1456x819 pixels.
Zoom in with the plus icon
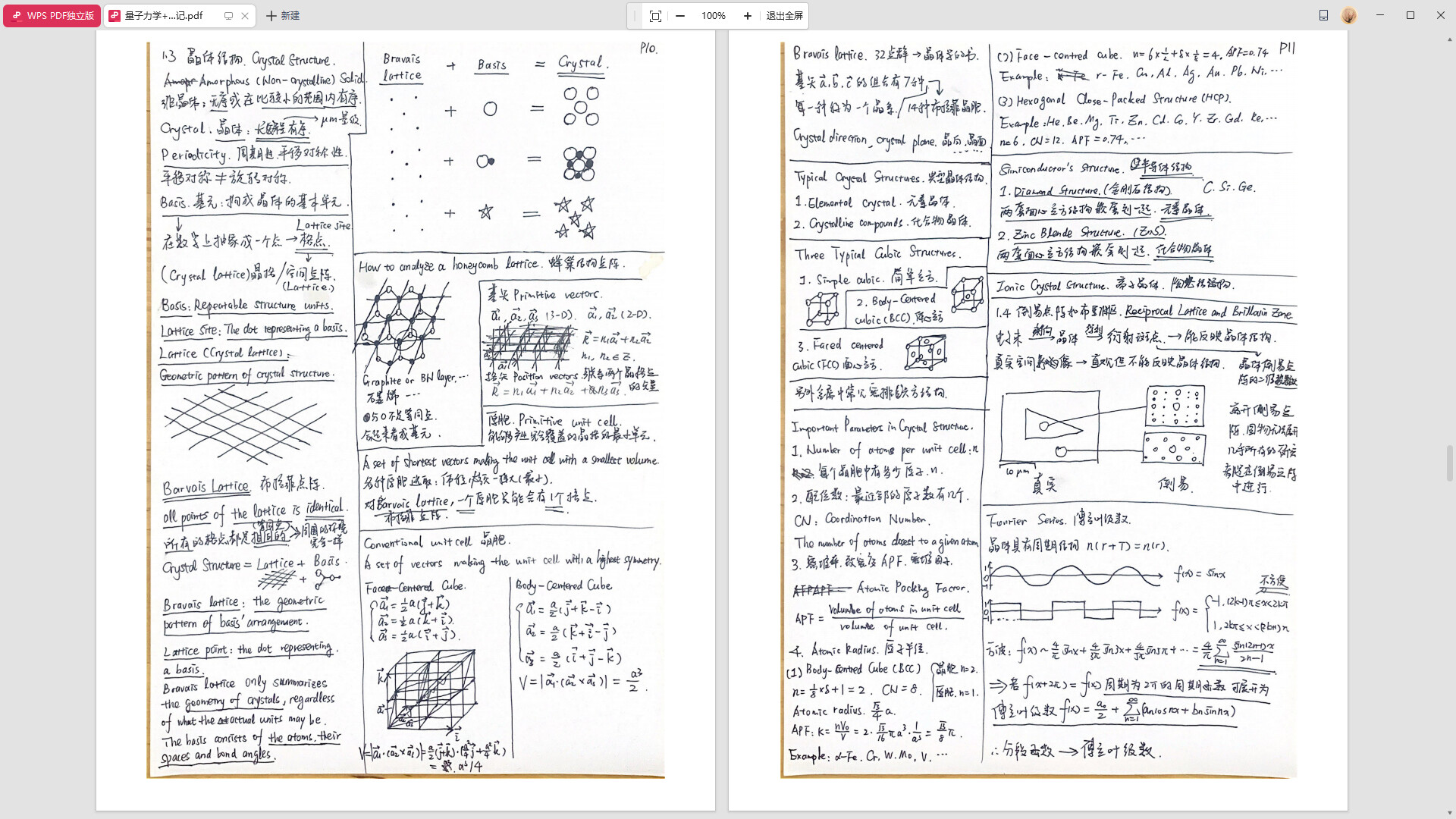747,16
